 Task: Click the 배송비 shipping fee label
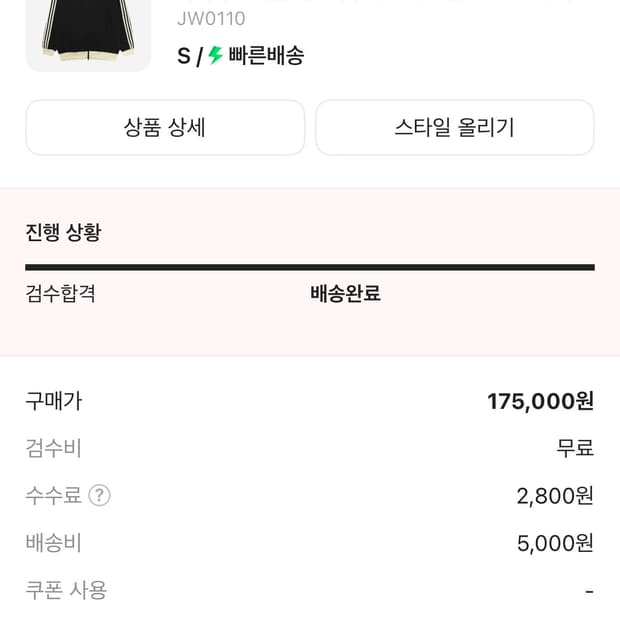click(54, 543)
